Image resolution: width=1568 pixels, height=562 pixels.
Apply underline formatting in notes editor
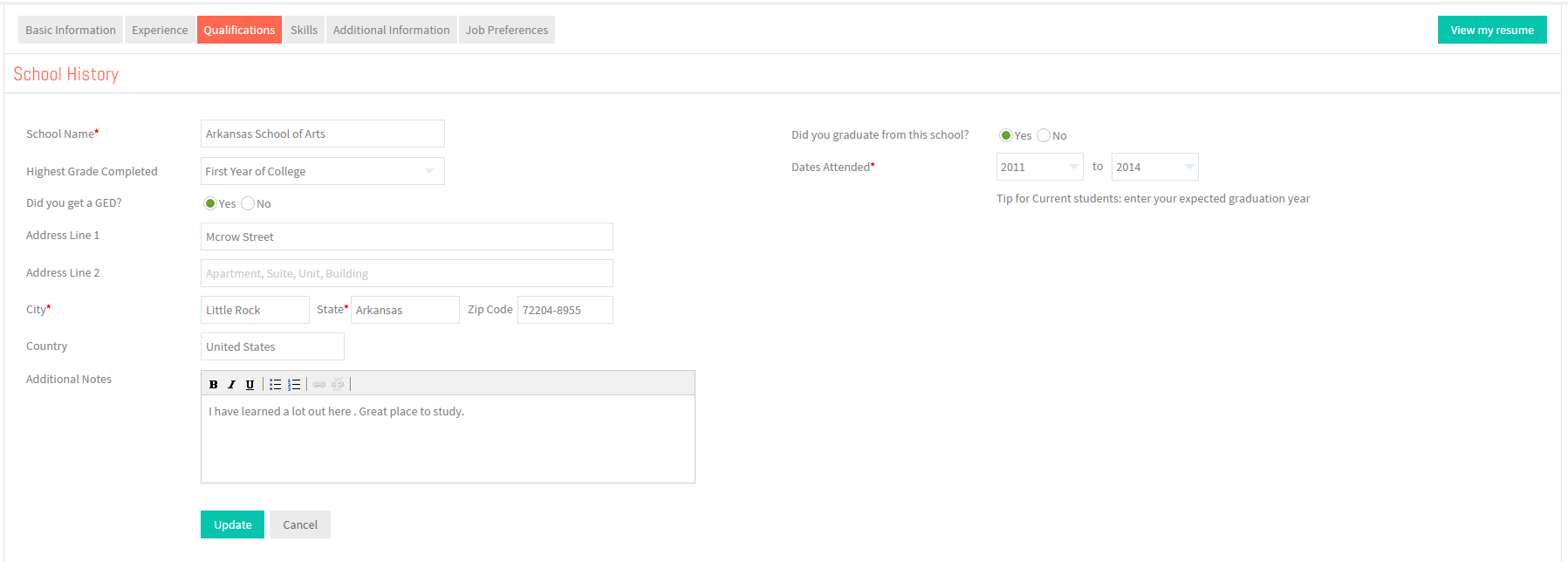(250, 384)
